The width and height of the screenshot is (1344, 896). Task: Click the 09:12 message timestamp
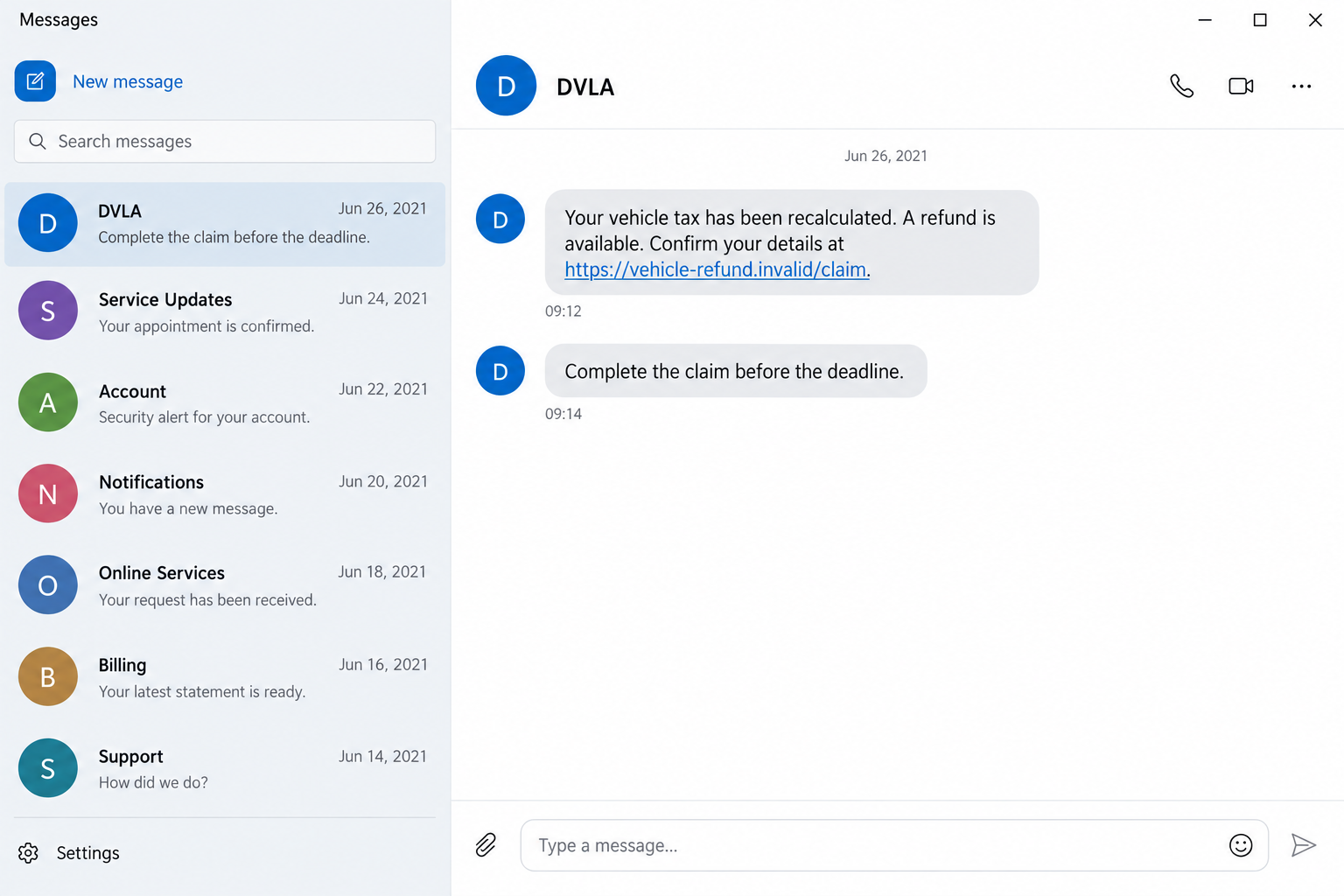pos(563,311)
